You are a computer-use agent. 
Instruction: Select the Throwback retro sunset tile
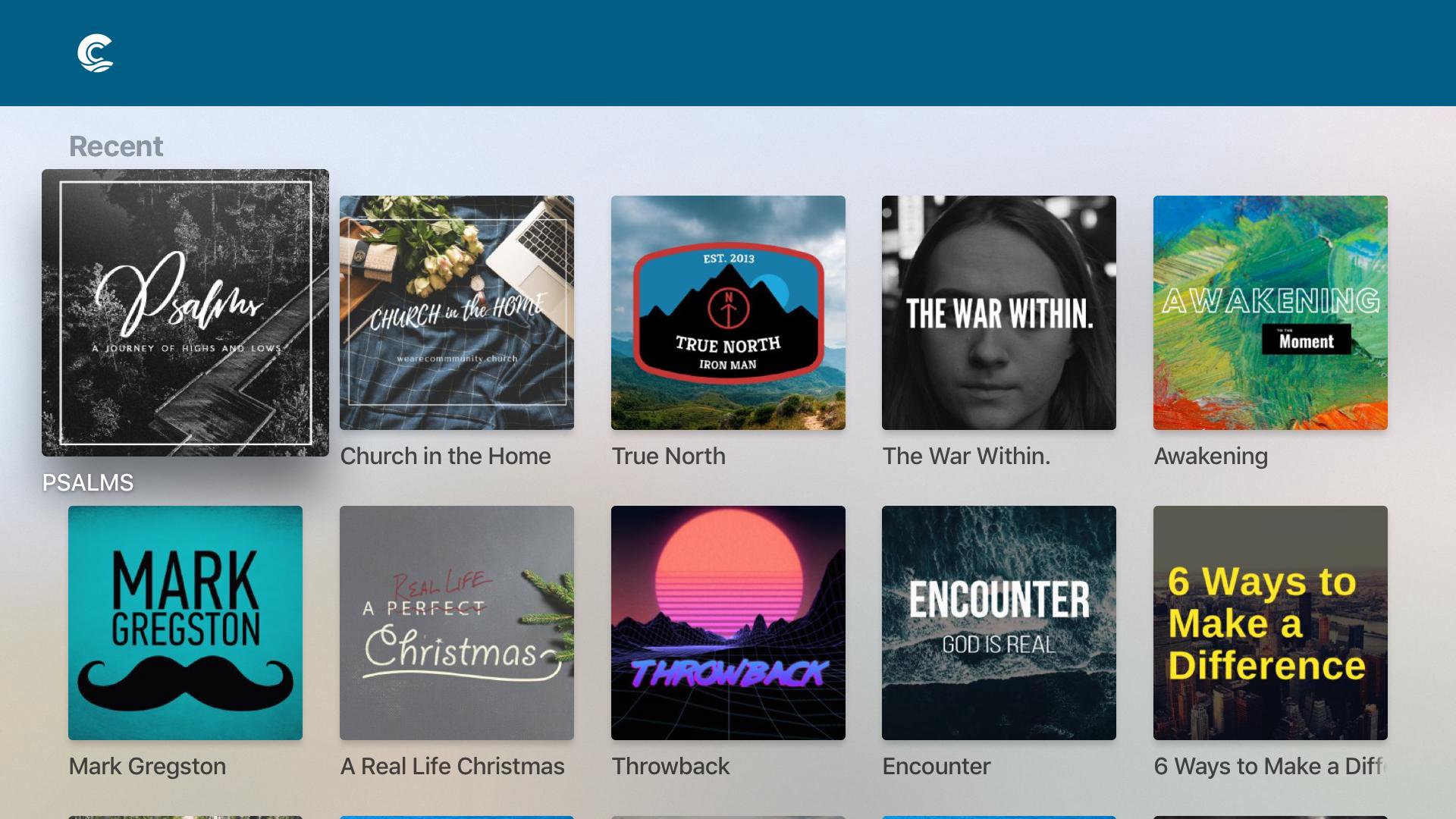point(728,623)
